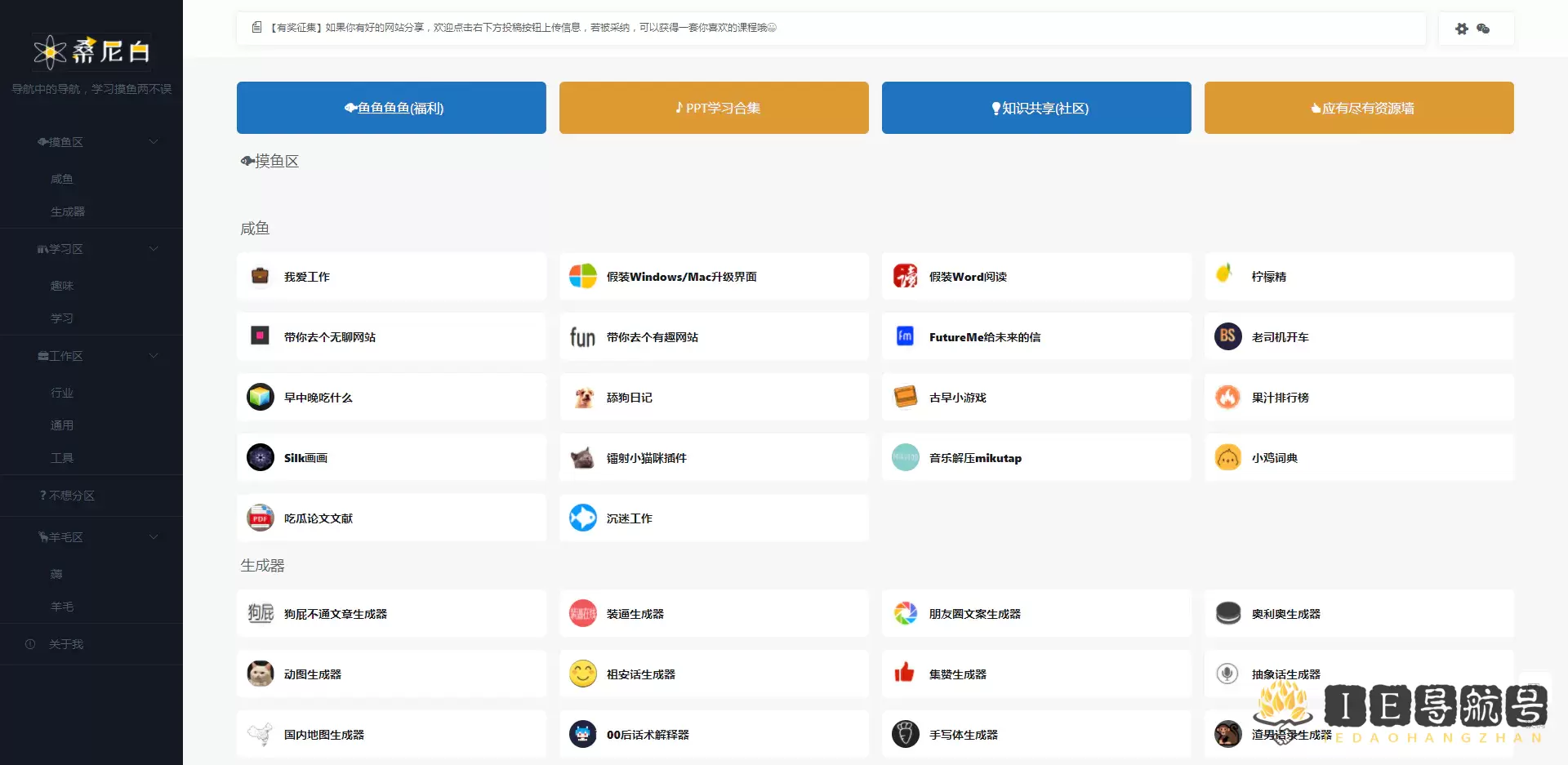This screenshot has height=765, width=1568.
Task: Click the BS icon for 老司机开车
Action: coord(1227,336)
